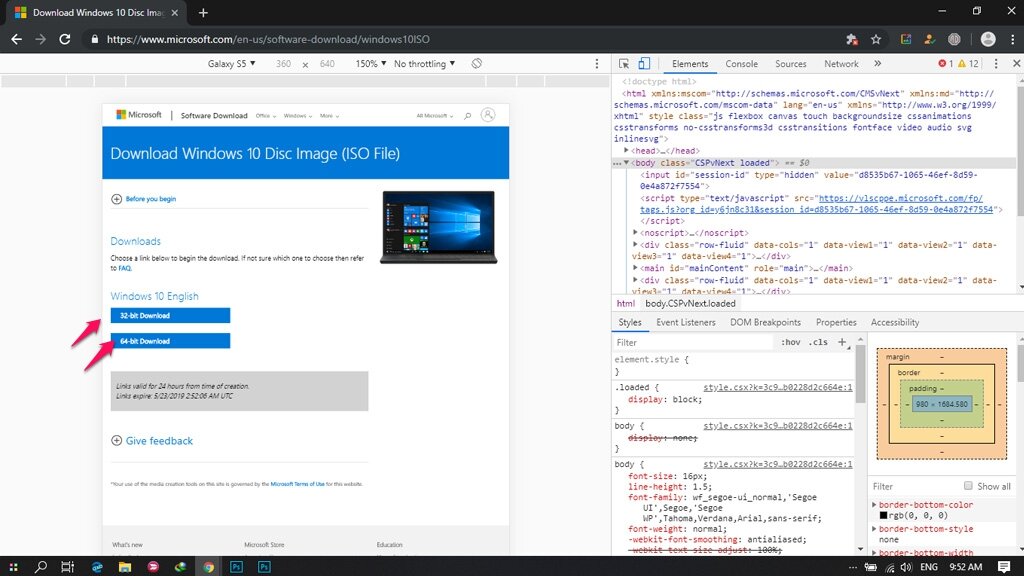This screenshot has height=576, width=1024.
Task: Click the page search magnifier icon
Action: (468, 116)
